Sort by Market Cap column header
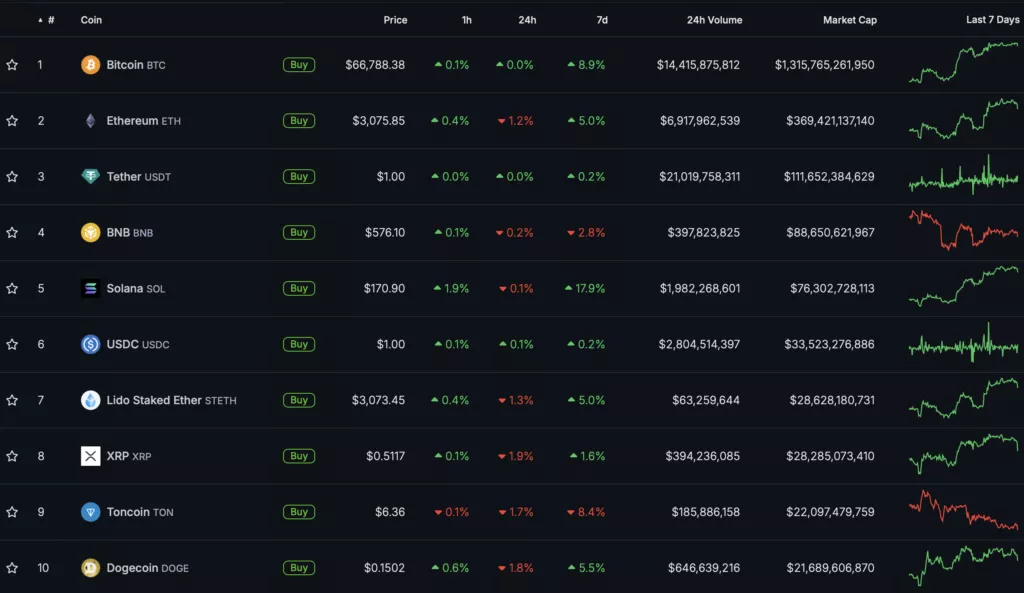This screenshot has height=593, width=1024. (x=850, y=20)
